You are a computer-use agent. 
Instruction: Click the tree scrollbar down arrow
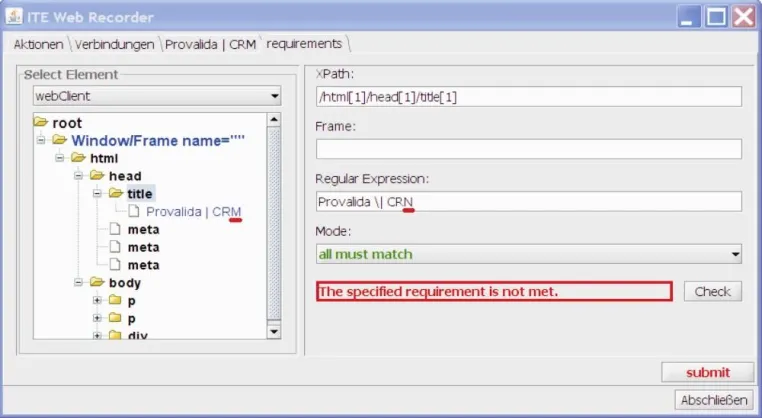[274, 331]
